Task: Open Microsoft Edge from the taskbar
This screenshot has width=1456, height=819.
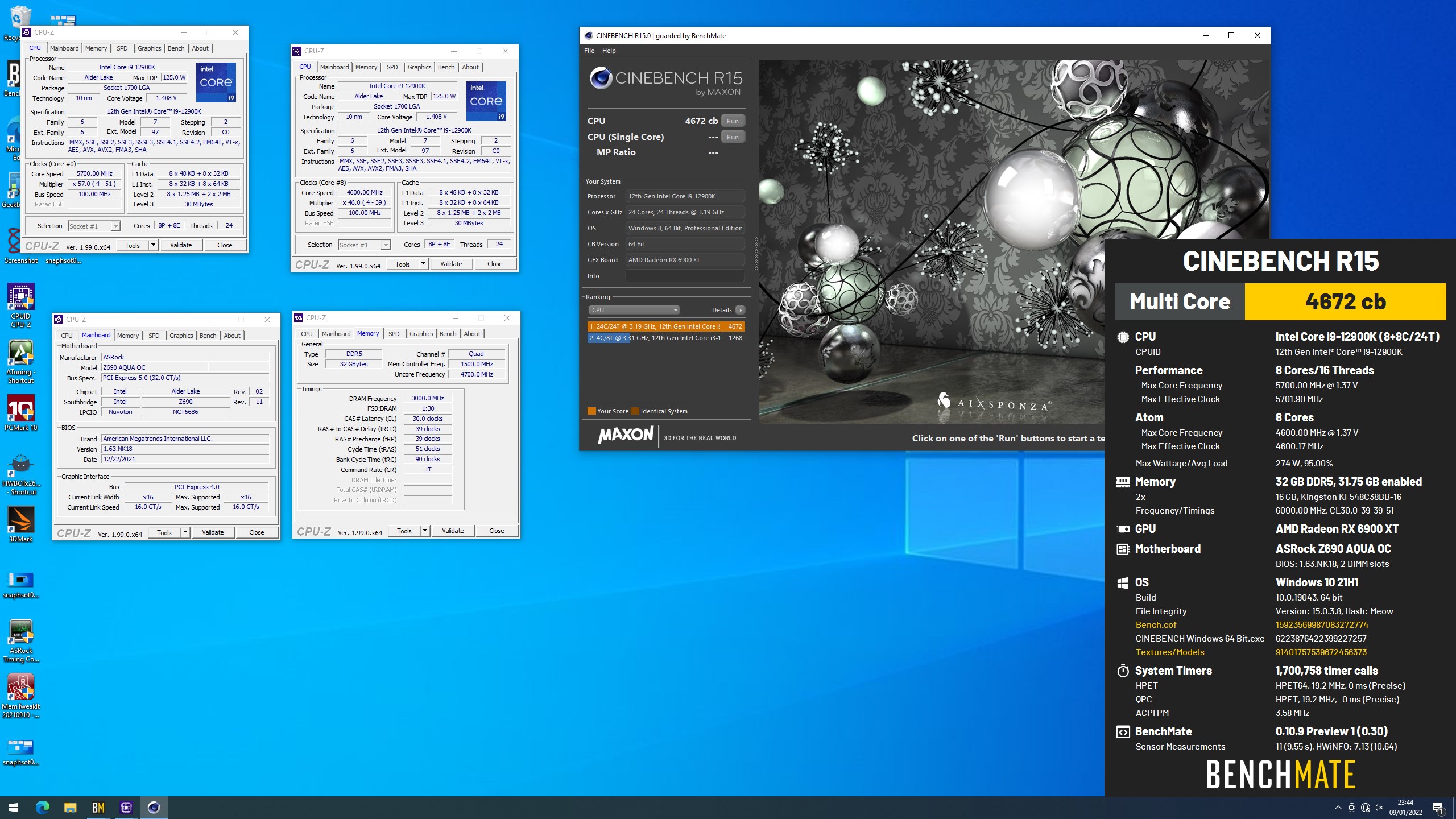Action: point(42,808)
